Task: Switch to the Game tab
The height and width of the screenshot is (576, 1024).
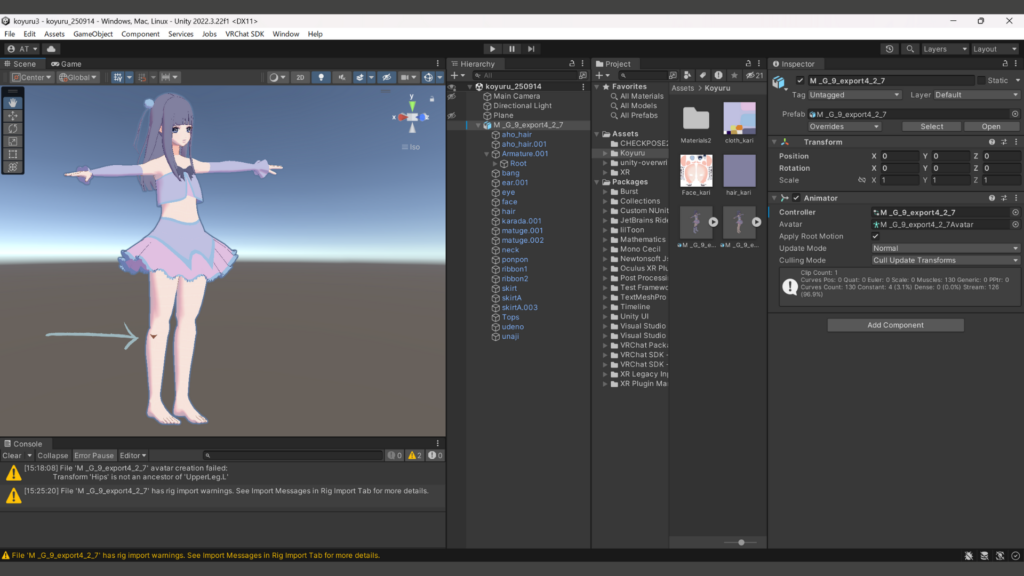Action: click(66, 64)
